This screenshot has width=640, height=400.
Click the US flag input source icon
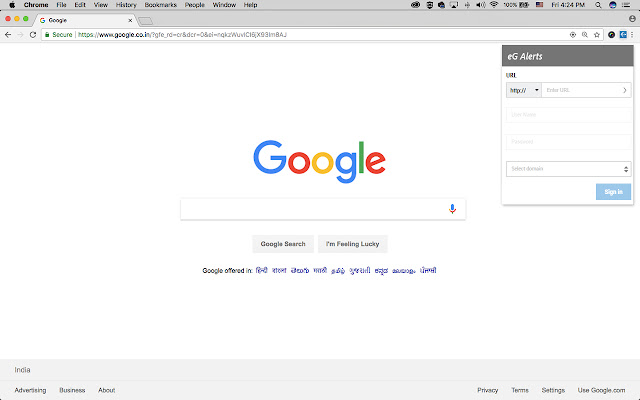pyautogui.click(x=540, y=5)
